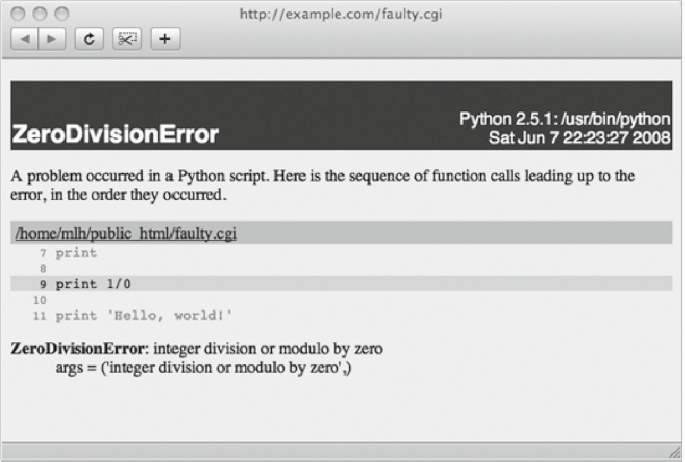Add bookmark with the plus button
685x462 pixels.
point(164,39)
